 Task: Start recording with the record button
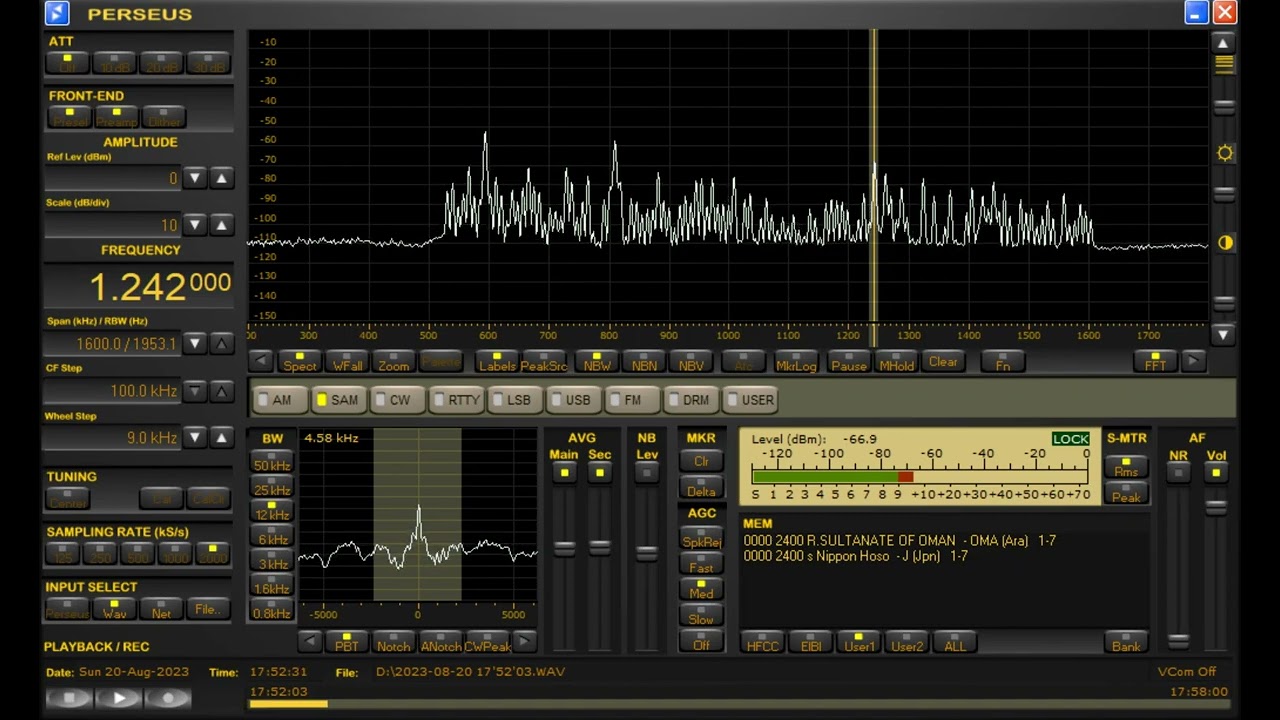point(168,698)
